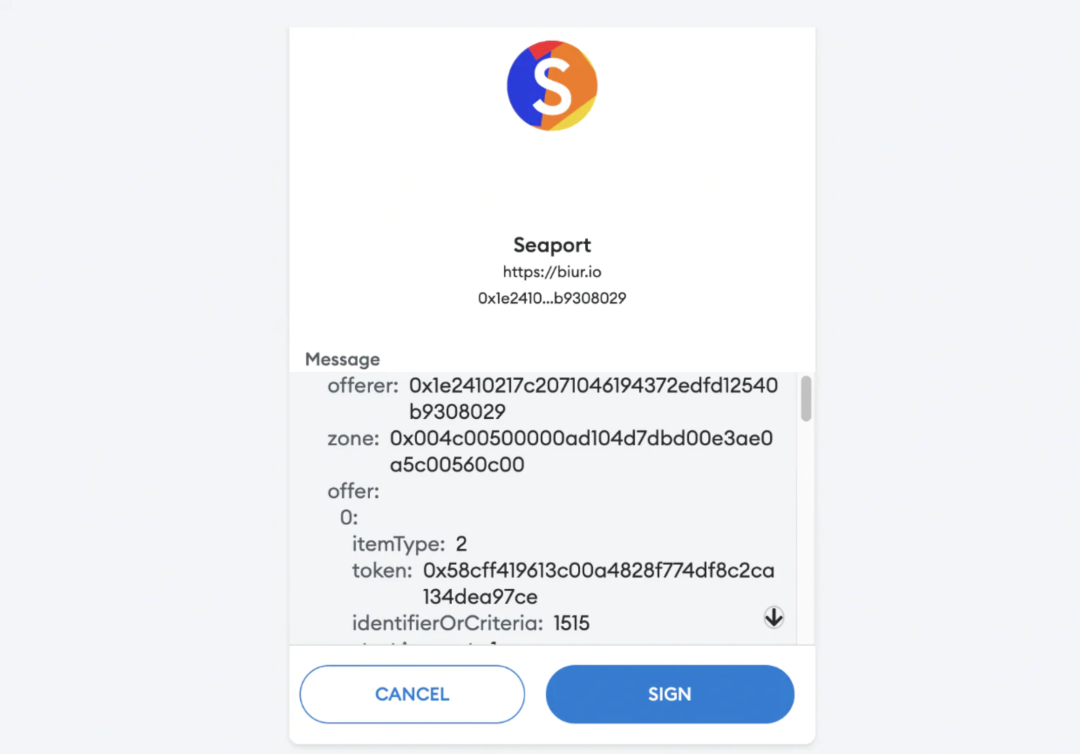Click the token: field label

(x=382, y=571)
